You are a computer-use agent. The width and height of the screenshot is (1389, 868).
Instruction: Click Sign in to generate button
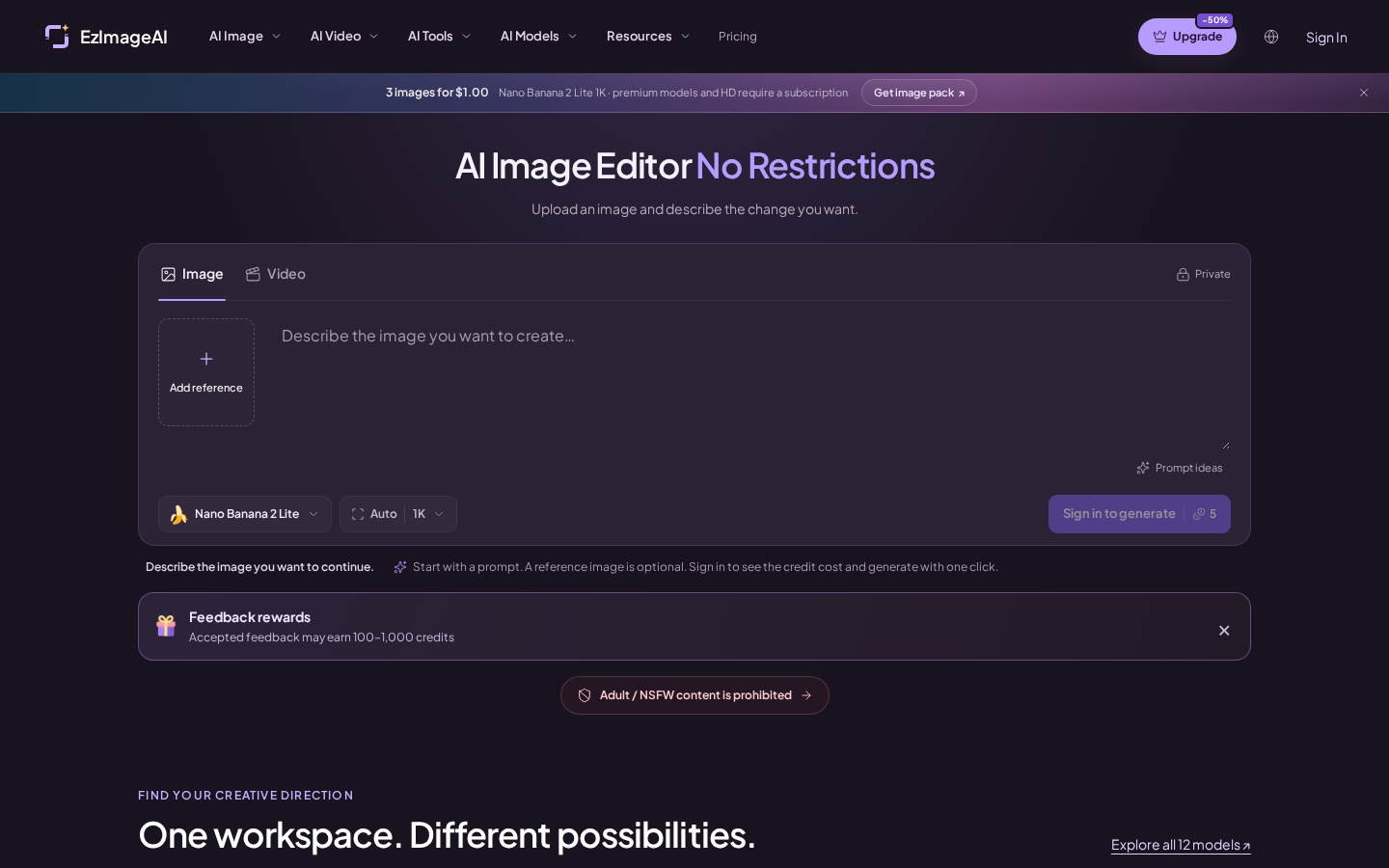pyautogui.click(x=1139, y=514)
